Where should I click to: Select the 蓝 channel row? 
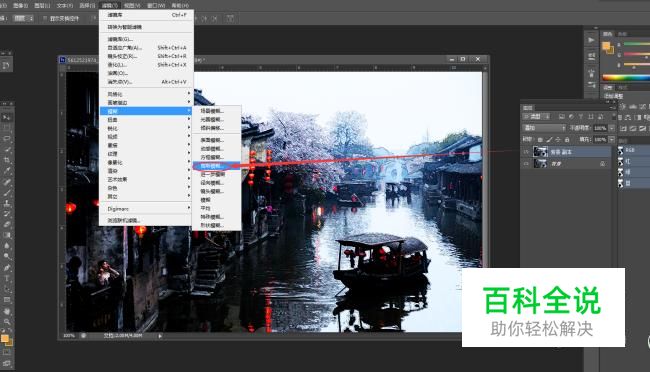pos(633,183)
